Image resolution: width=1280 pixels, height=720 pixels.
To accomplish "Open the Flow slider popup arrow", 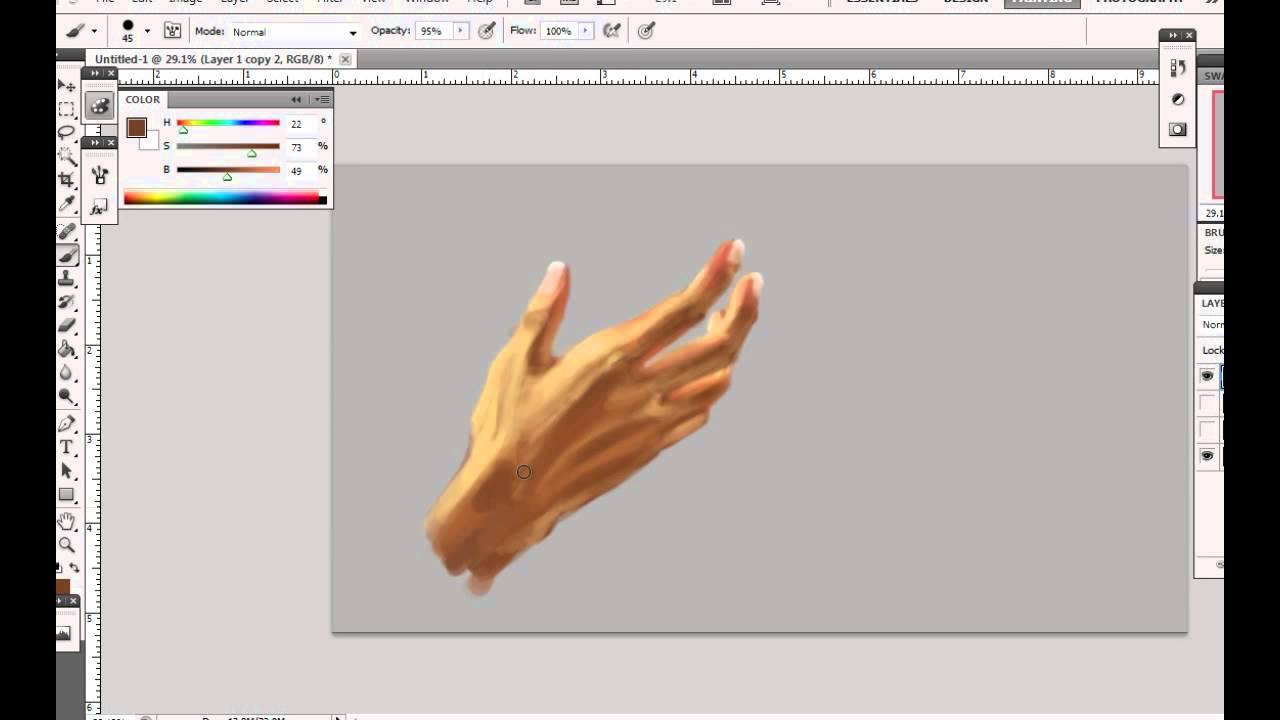I will [x=588, y=31].
